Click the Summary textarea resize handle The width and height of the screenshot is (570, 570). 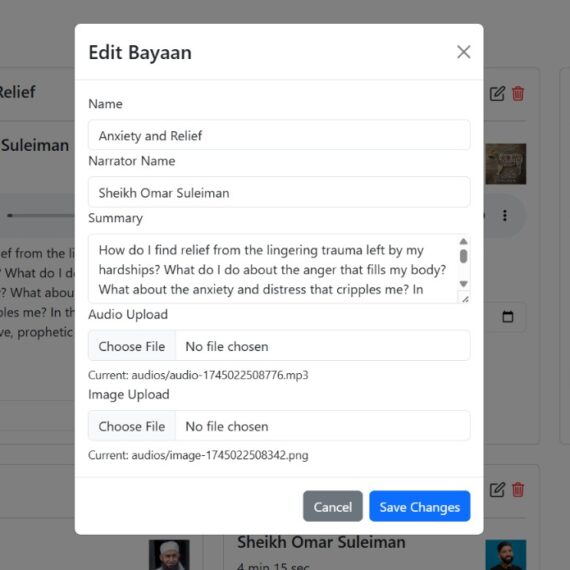465,299
